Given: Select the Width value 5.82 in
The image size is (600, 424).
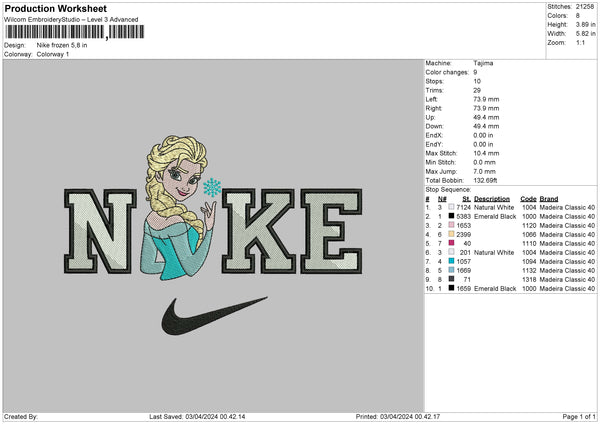Looking at the screenshot, I should (585, 34).
